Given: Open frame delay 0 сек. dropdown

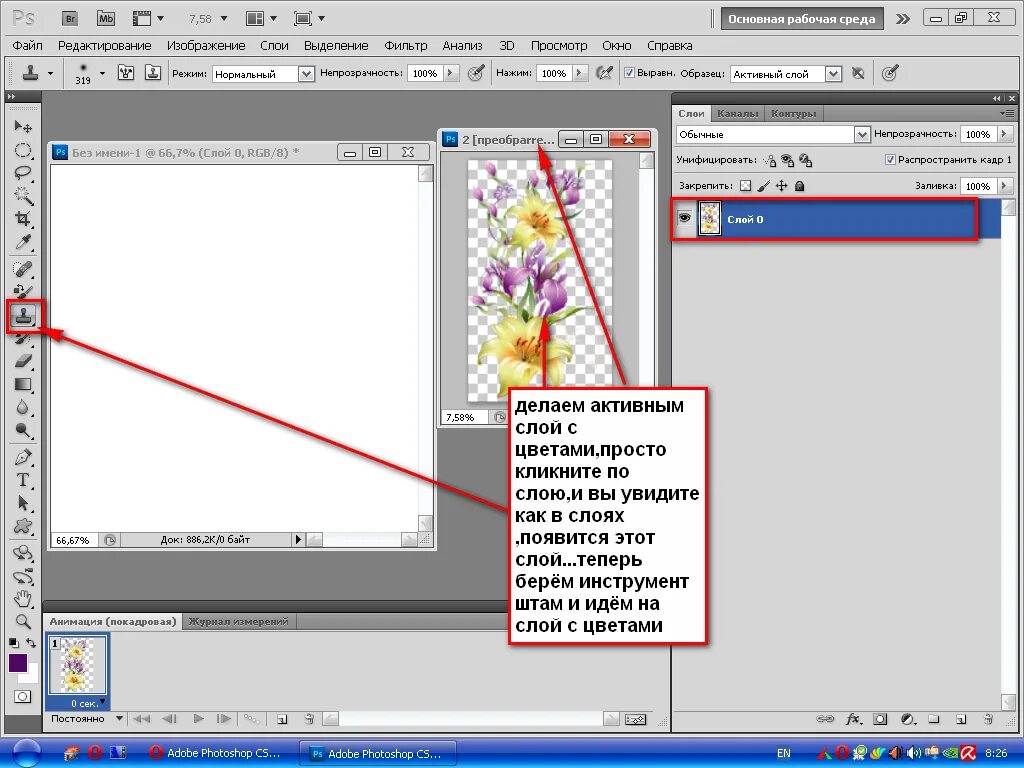Looking at the screenshot, I should pyautogui.click(x=103, y=702).
